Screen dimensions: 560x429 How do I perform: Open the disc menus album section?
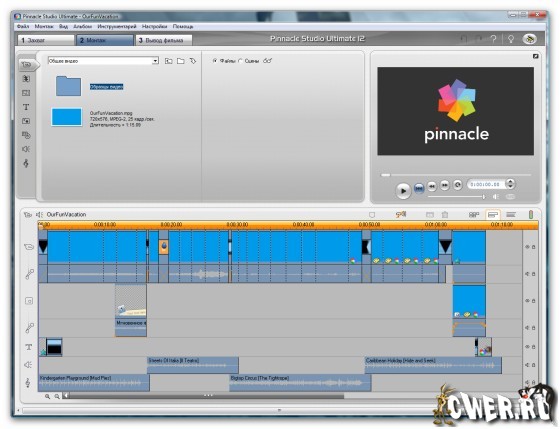pyautogui.click(x=26, y=135)
